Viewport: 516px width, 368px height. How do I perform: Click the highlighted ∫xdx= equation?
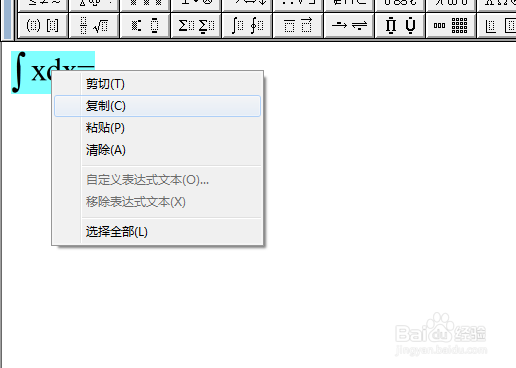tap(32, 72)
